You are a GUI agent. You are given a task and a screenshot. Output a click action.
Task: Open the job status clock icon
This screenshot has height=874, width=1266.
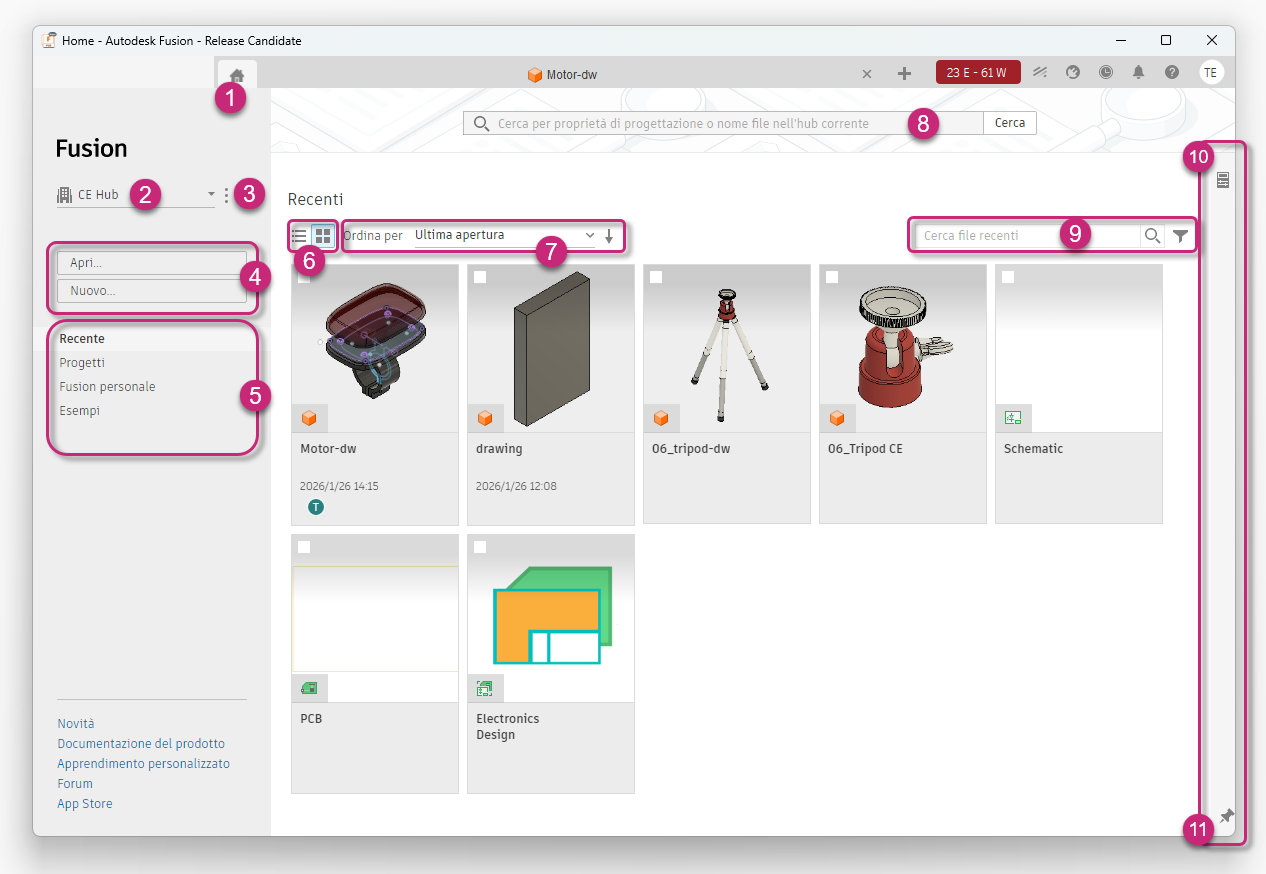pos(1106,72)
